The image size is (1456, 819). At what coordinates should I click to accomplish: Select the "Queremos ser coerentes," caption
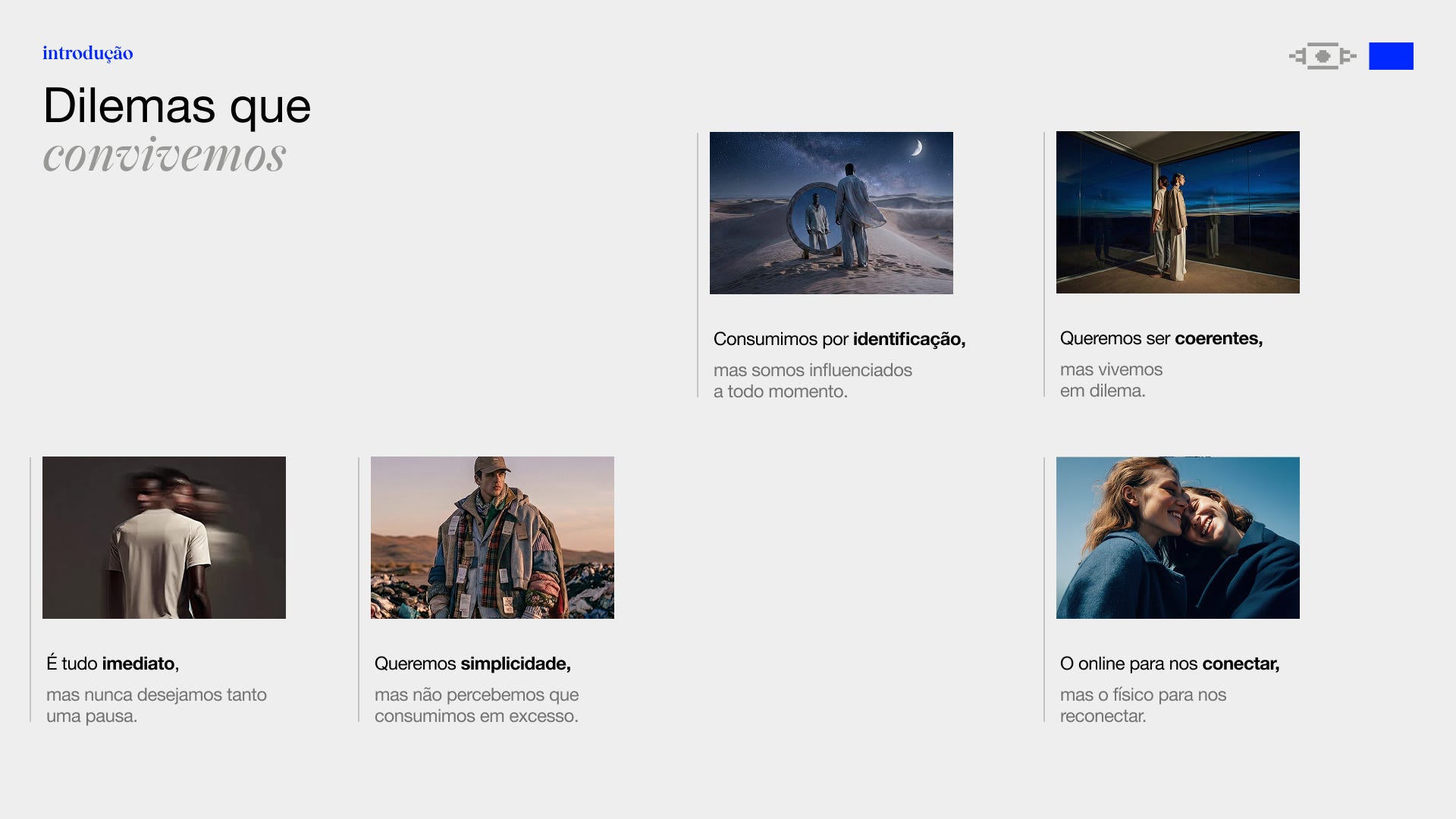tap(1161, 338)
